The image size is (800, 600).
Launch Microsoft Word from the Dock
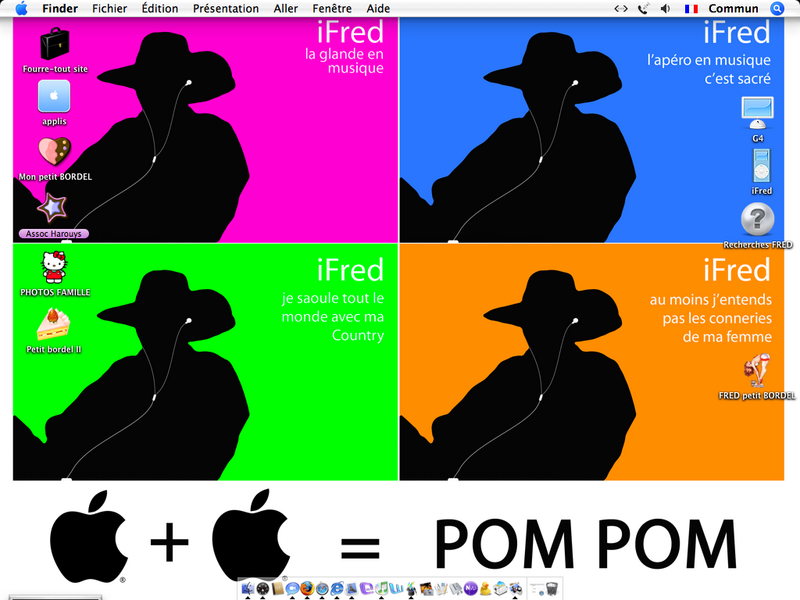click(x=396, y=588)
